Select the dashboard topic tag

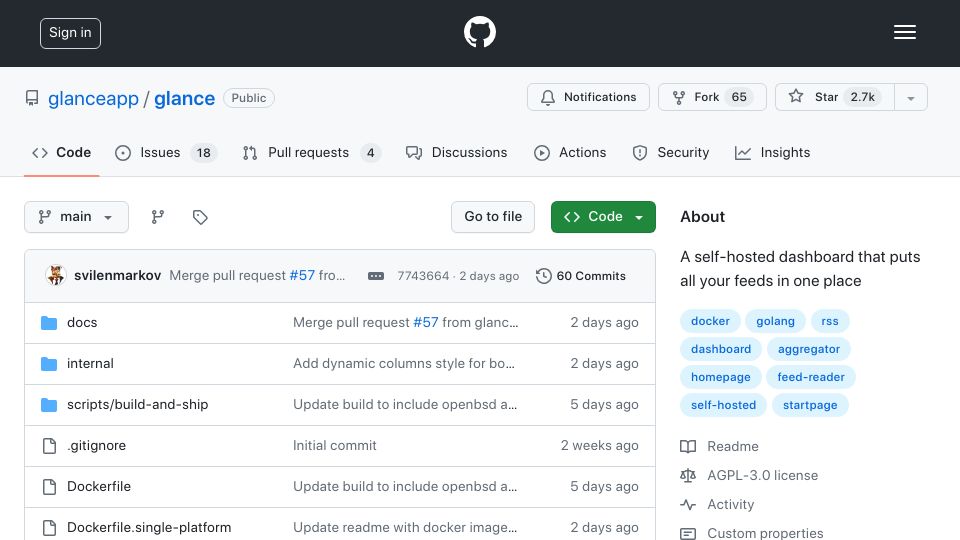pos(721,349)
